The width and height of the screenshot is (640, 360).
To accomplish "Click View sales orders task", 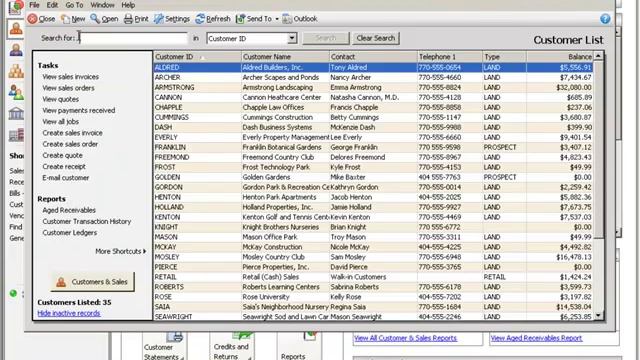I will click(68, 88).
